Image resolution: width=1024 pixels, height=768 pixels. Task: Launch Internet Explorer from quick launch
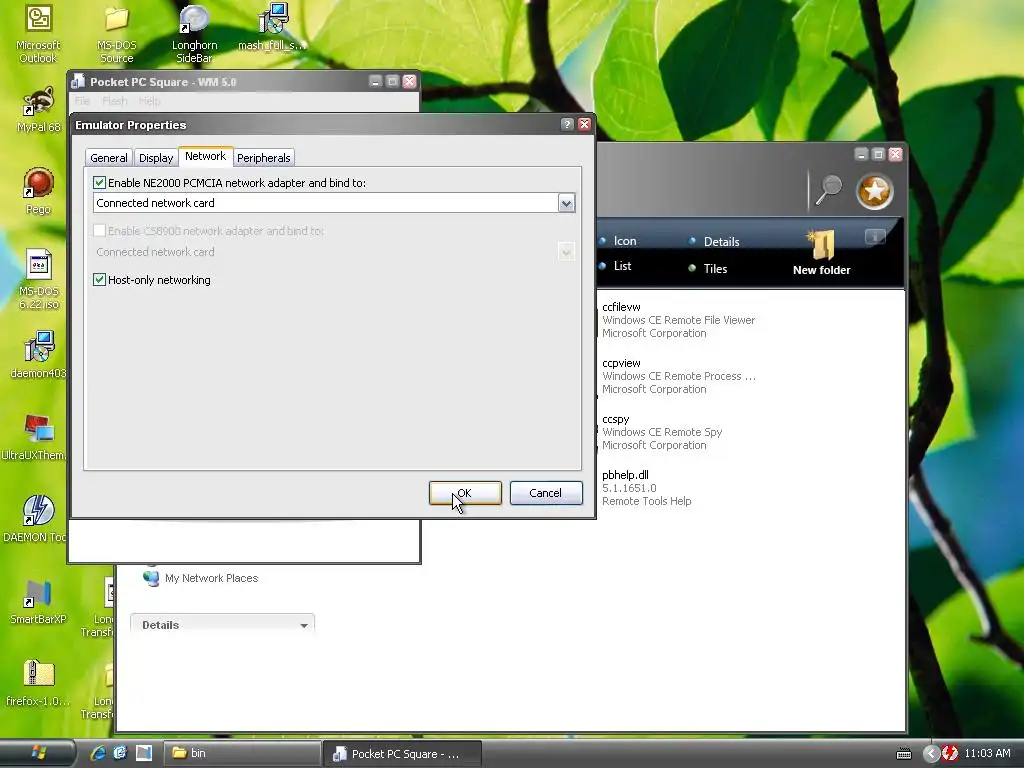tap(98, 753)
